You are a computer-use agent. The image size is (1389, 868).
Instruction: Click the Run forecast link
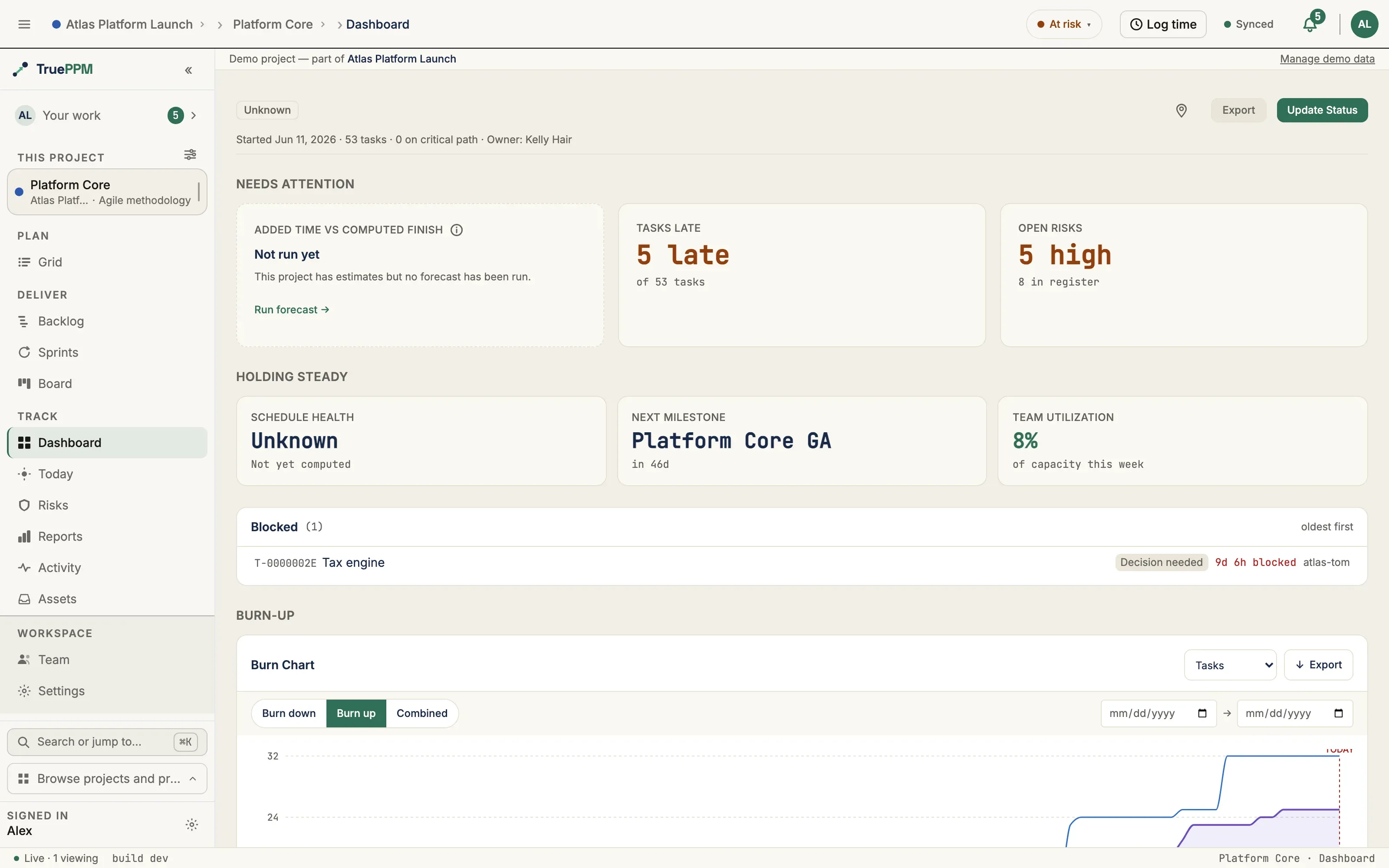point(292,309)
